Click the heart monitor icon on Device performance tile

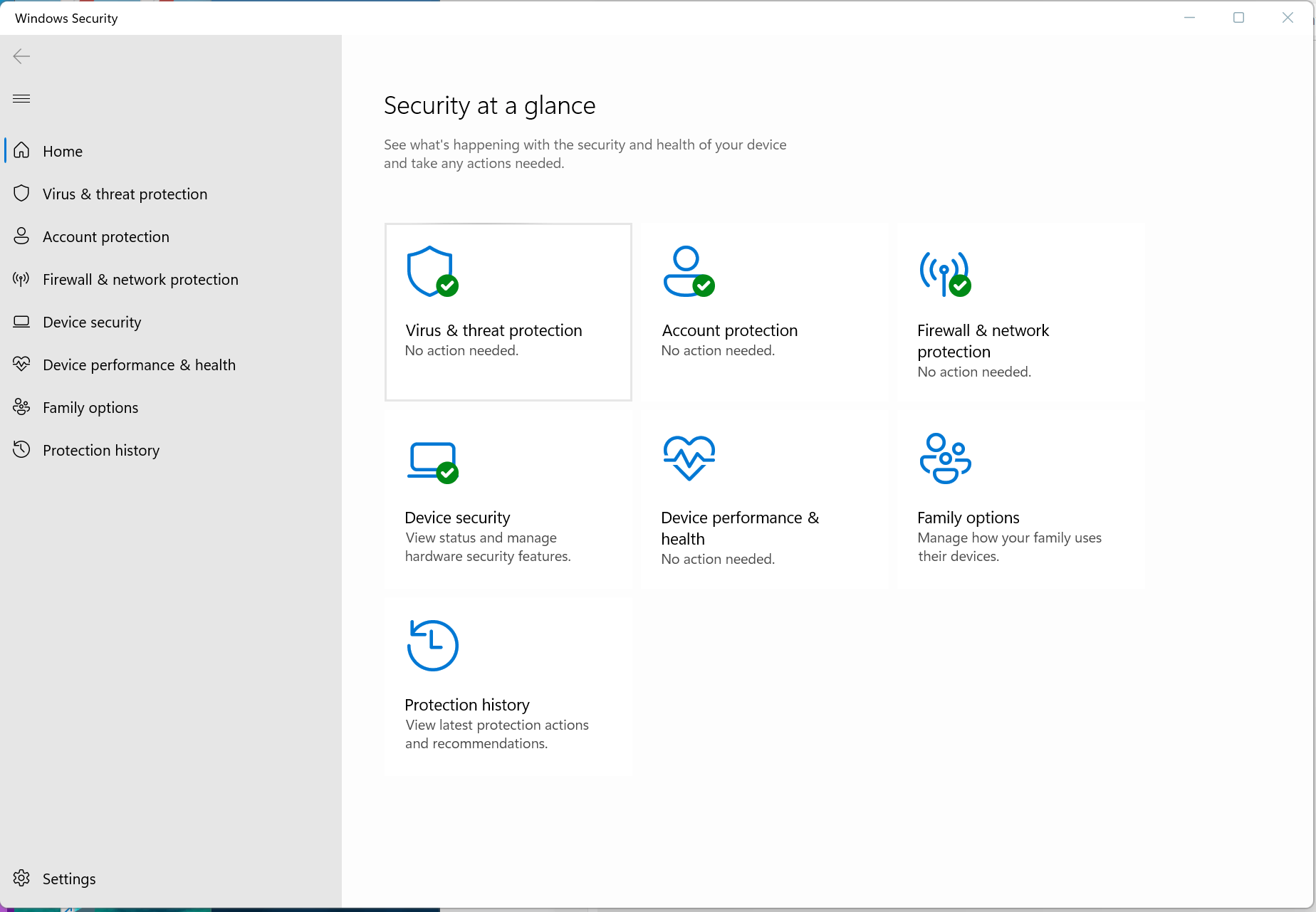(x=689, y=458)
